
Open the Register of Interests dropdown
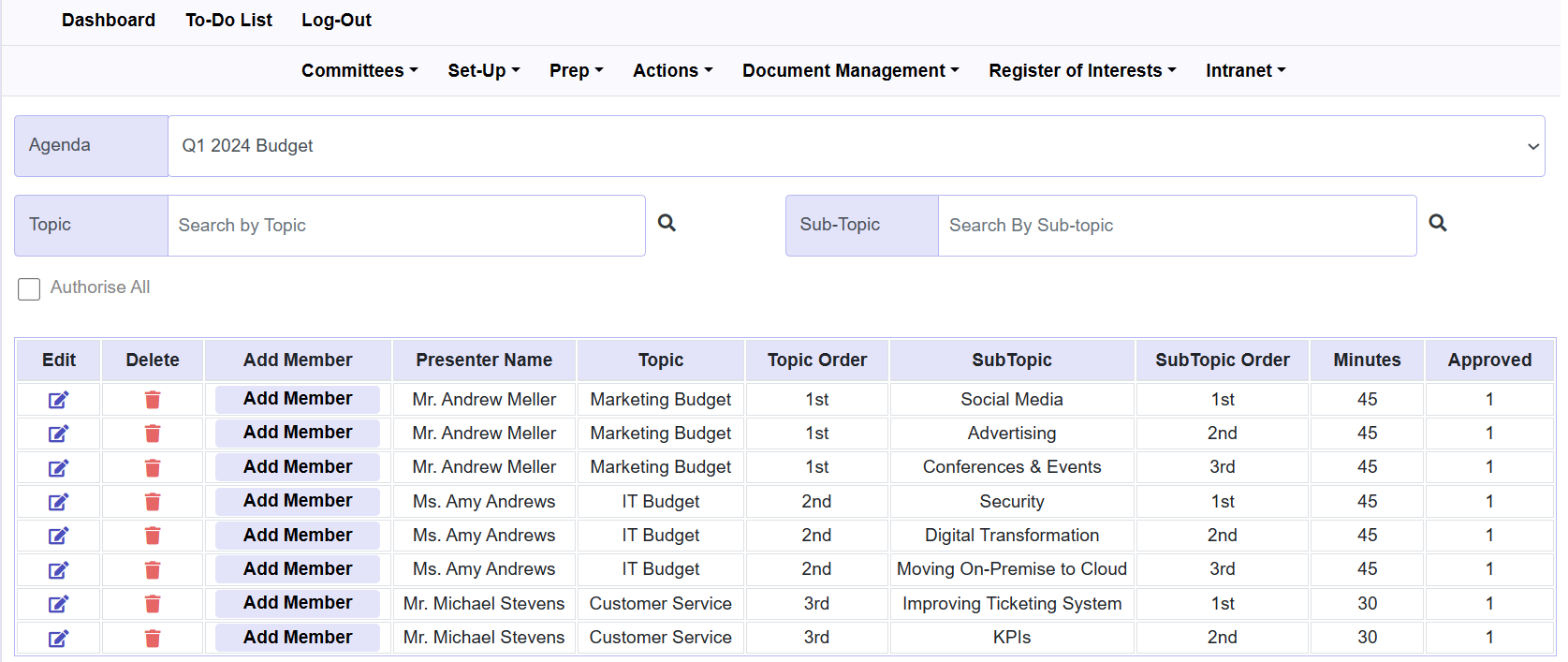click(x=1081, y=71)
